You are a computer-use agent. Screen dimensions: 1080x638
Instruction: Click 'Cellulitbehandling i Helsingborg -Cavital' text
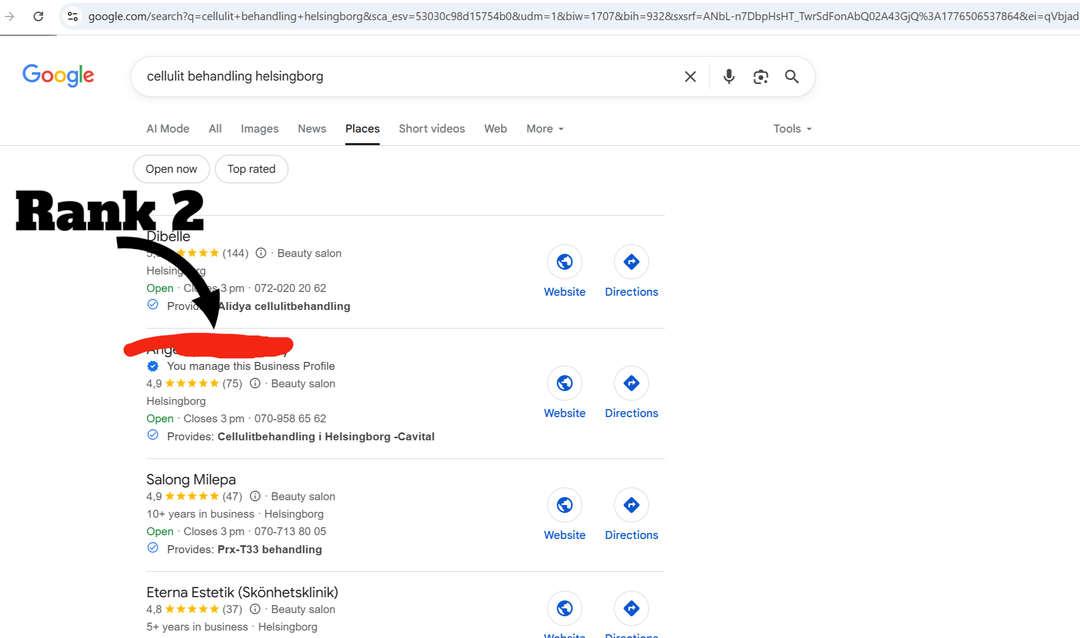pyautogui.click(x=326, y=437)
